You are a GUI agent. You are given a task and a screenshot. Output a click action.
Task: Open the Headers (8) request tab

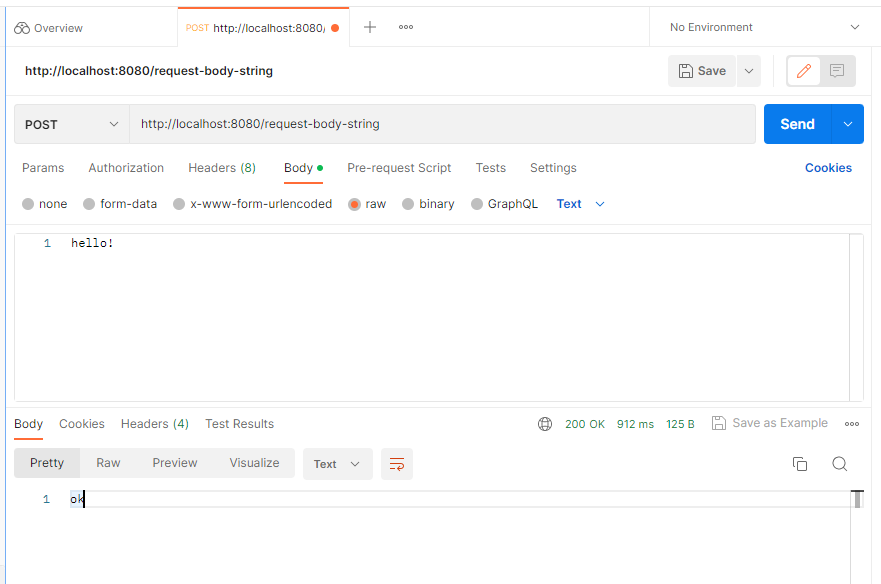coord(222,167)
